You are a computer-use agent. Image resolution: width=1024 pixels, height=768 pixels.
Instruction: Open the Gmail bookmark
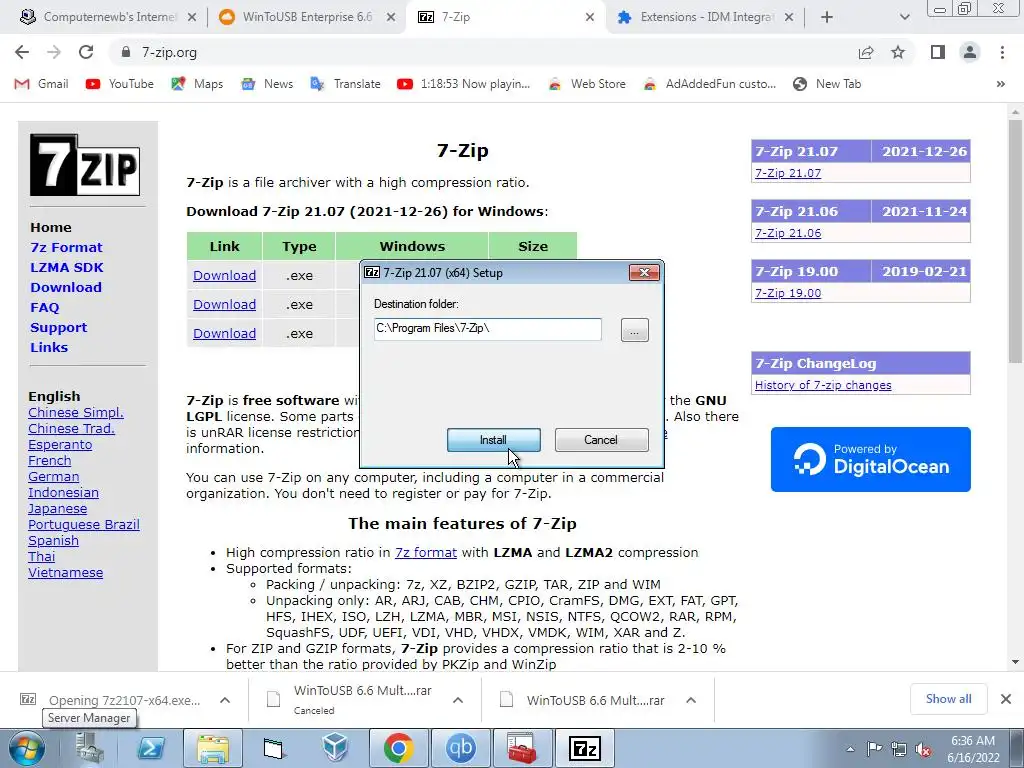42,84
